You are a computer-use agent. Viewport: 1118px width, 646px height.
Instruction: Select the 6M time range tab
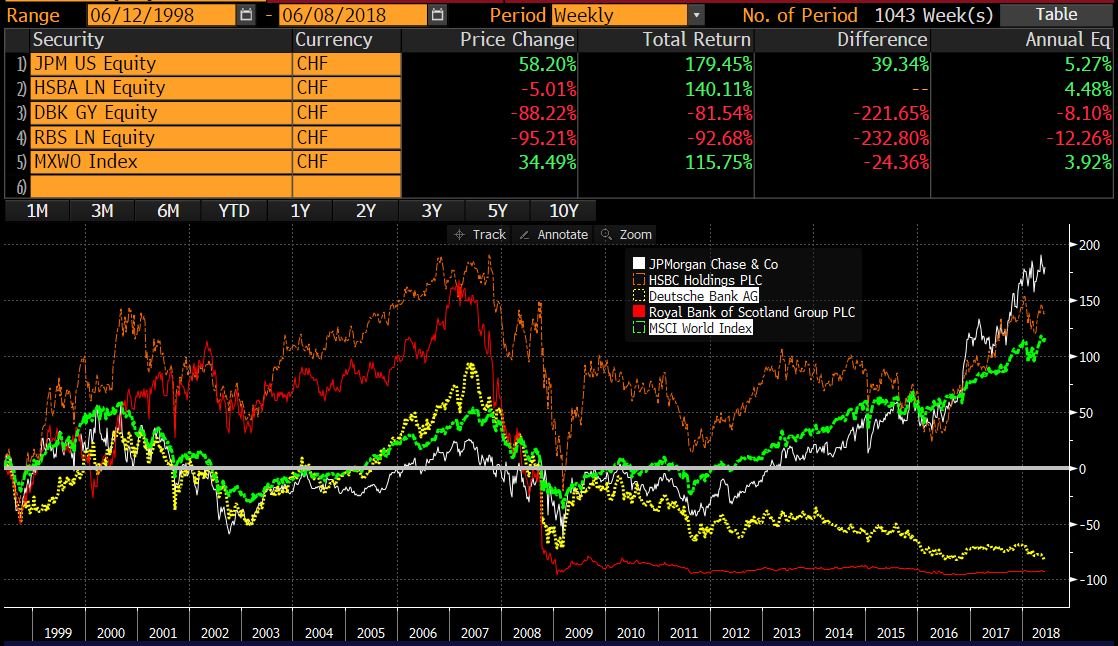pyautogui.click(x=168, y=211)
